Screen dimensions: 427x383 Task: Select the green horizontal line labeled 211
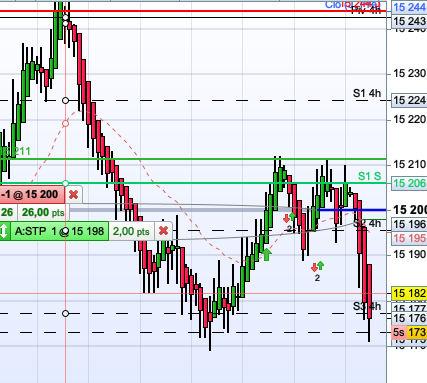point(193,159)
